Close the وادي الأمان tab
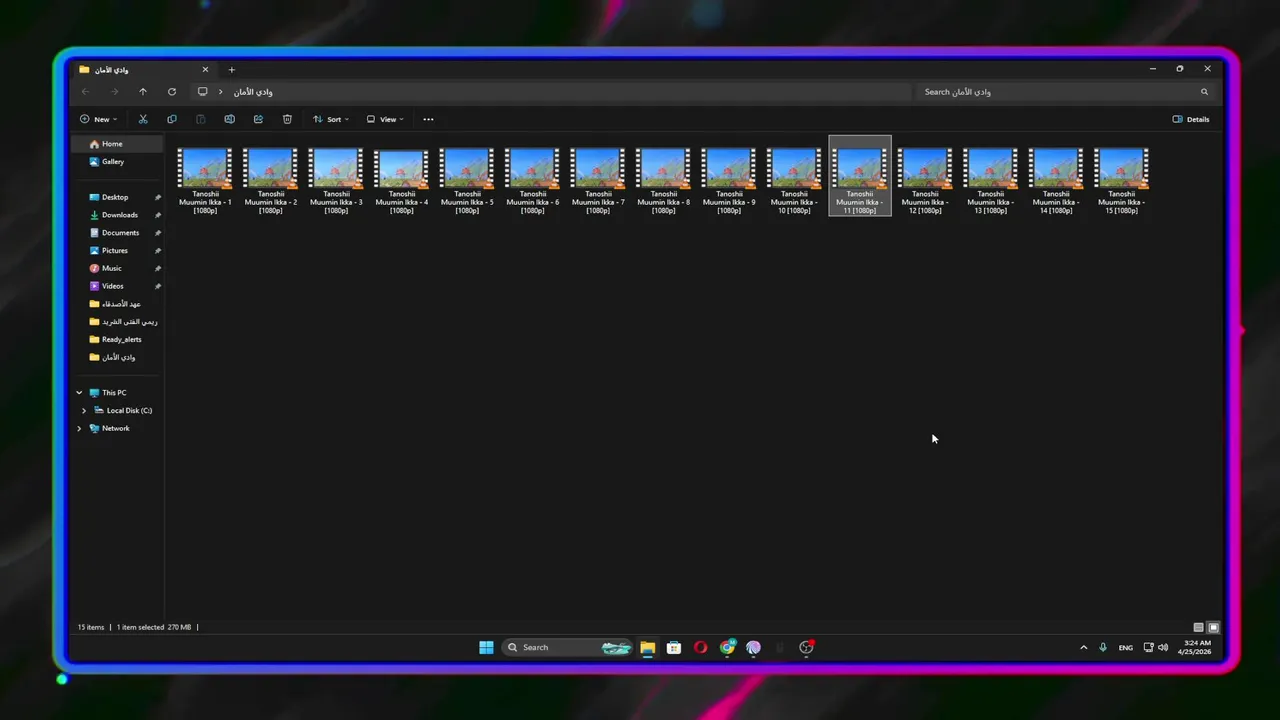This screenshot has height=720, width=1280. [205, 69]
